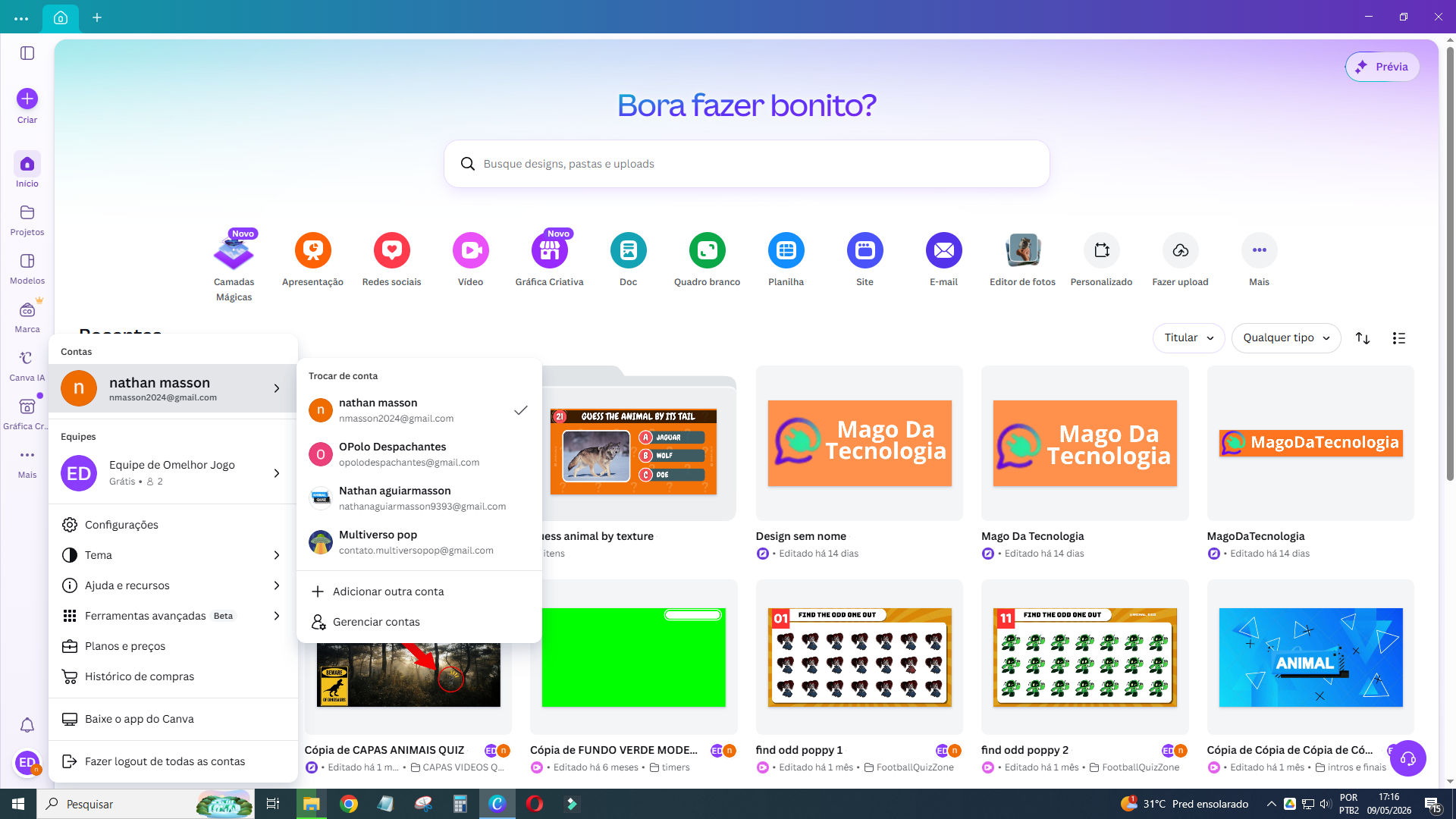Image resolution: width=1456 pixels, height=819 pixels.
Task: Open the CAPAS VIDEOS Q... folder link
Action: click(457, 767)
